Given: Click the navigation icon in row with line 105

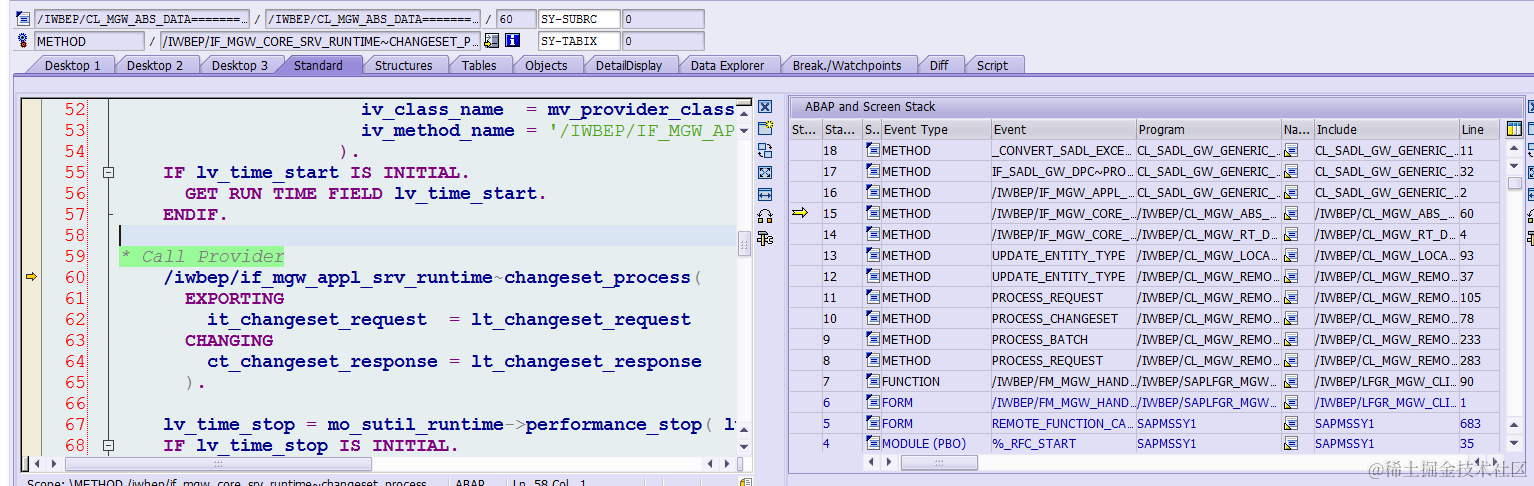Looking at the screenshot, I should click(x=1291, y=297).
